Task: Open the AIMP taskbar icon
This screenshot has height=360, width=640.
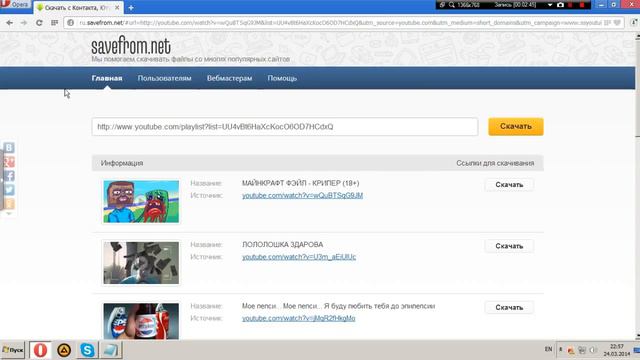Action: 64,350
